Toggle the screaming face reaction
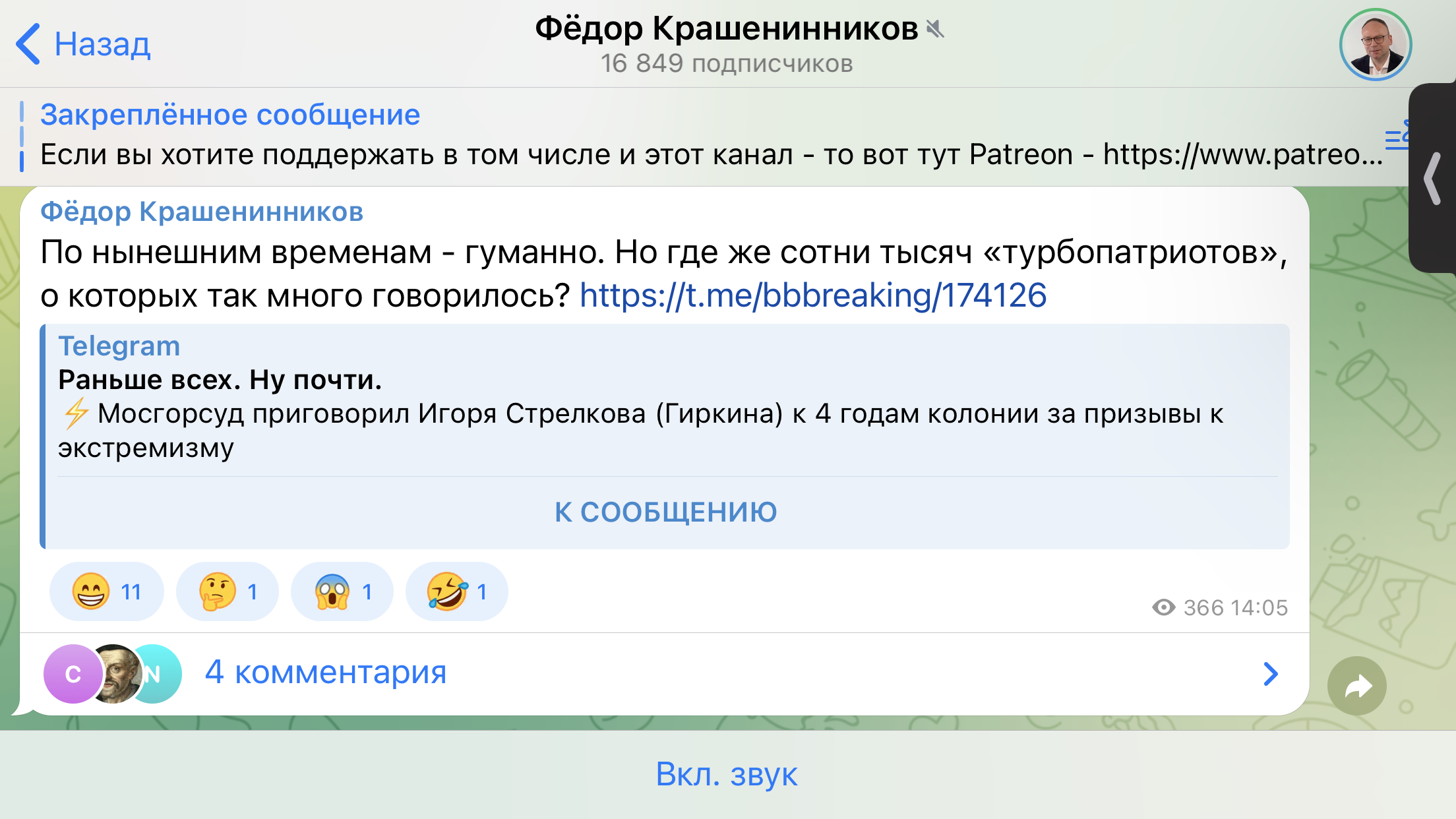Screen dimensions: 1456x819 pos(342,591)
